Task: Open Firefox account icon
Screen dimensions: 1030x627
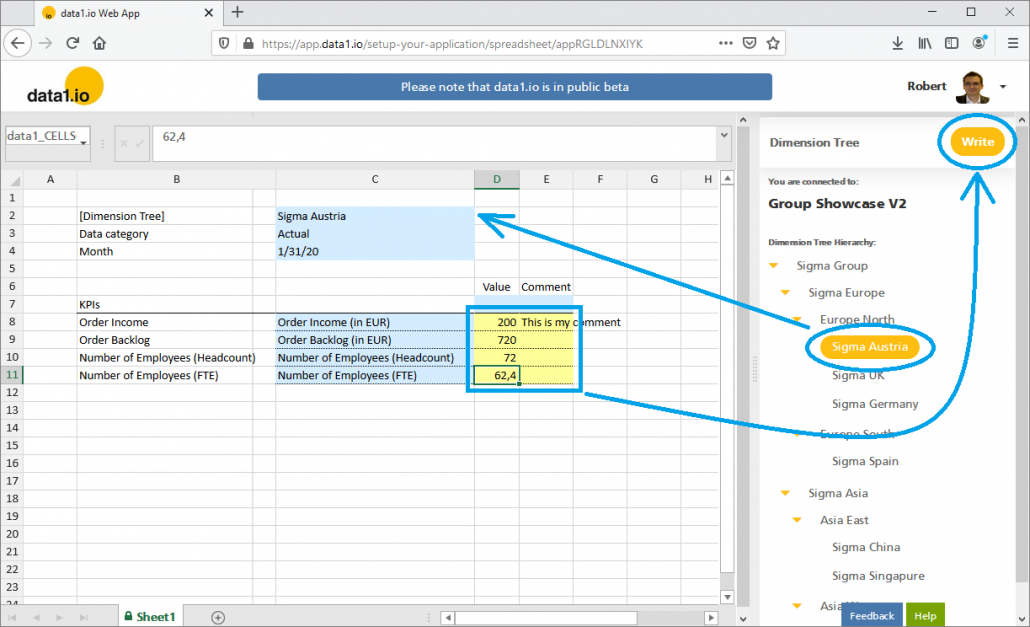Action: coord(979,43)
